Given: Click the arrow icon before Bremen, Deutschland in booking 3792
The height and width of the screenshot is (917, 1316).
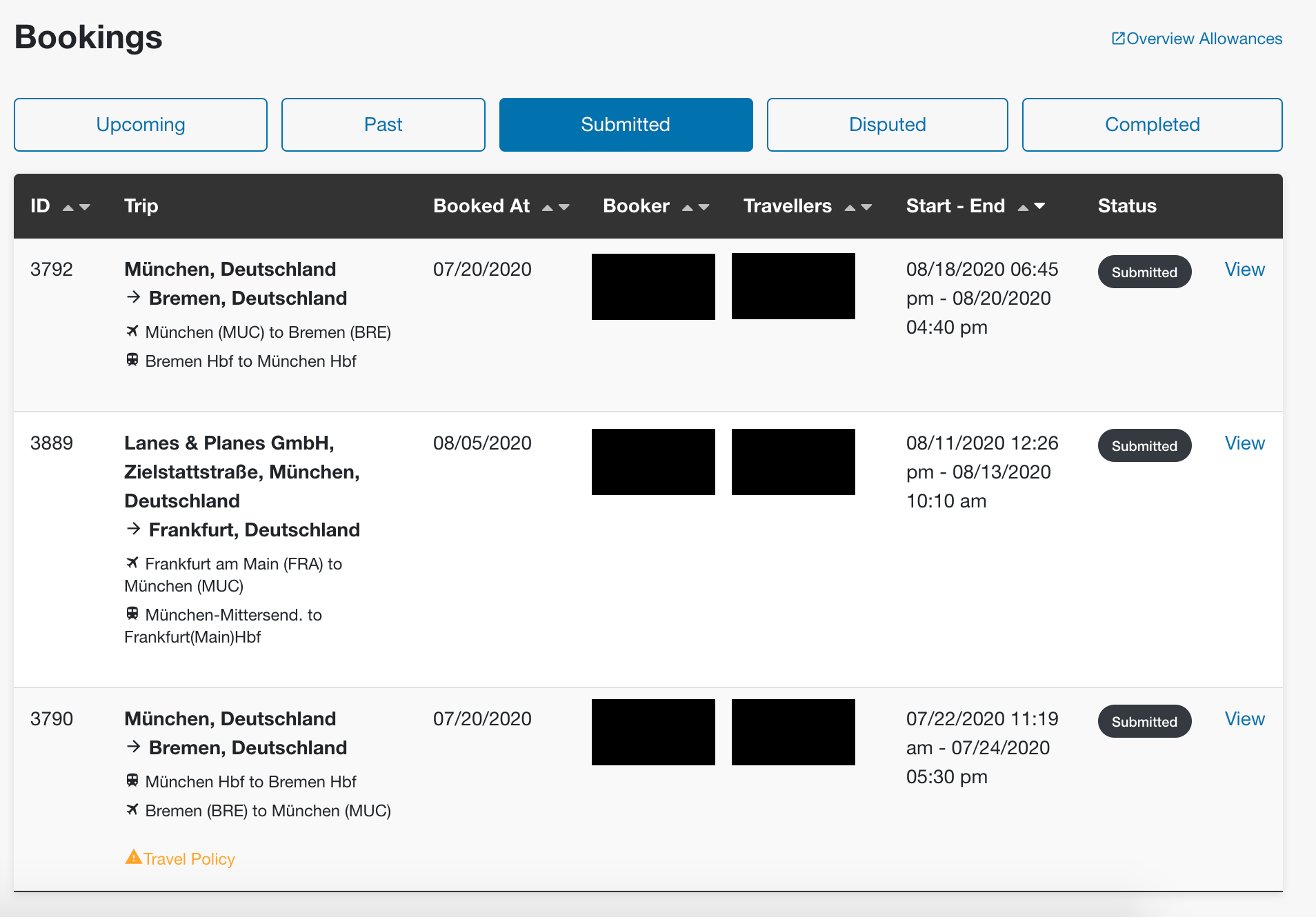Looking at the screenshot, I should 134,297.
